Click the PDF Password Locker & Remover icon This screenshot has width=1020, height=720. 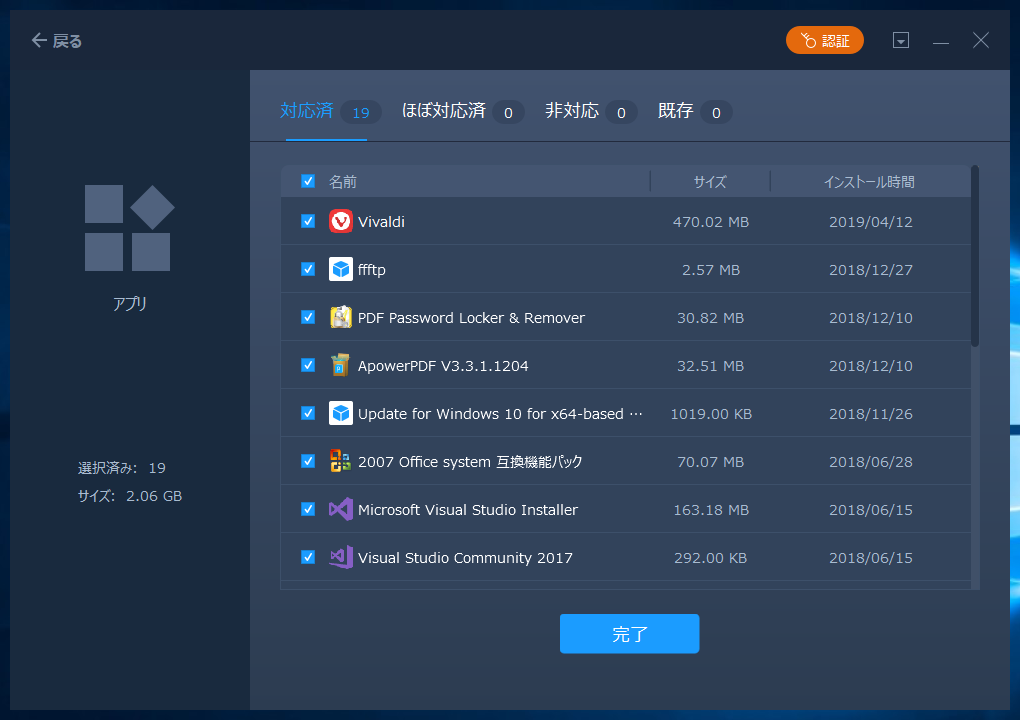tap(340, 317)
